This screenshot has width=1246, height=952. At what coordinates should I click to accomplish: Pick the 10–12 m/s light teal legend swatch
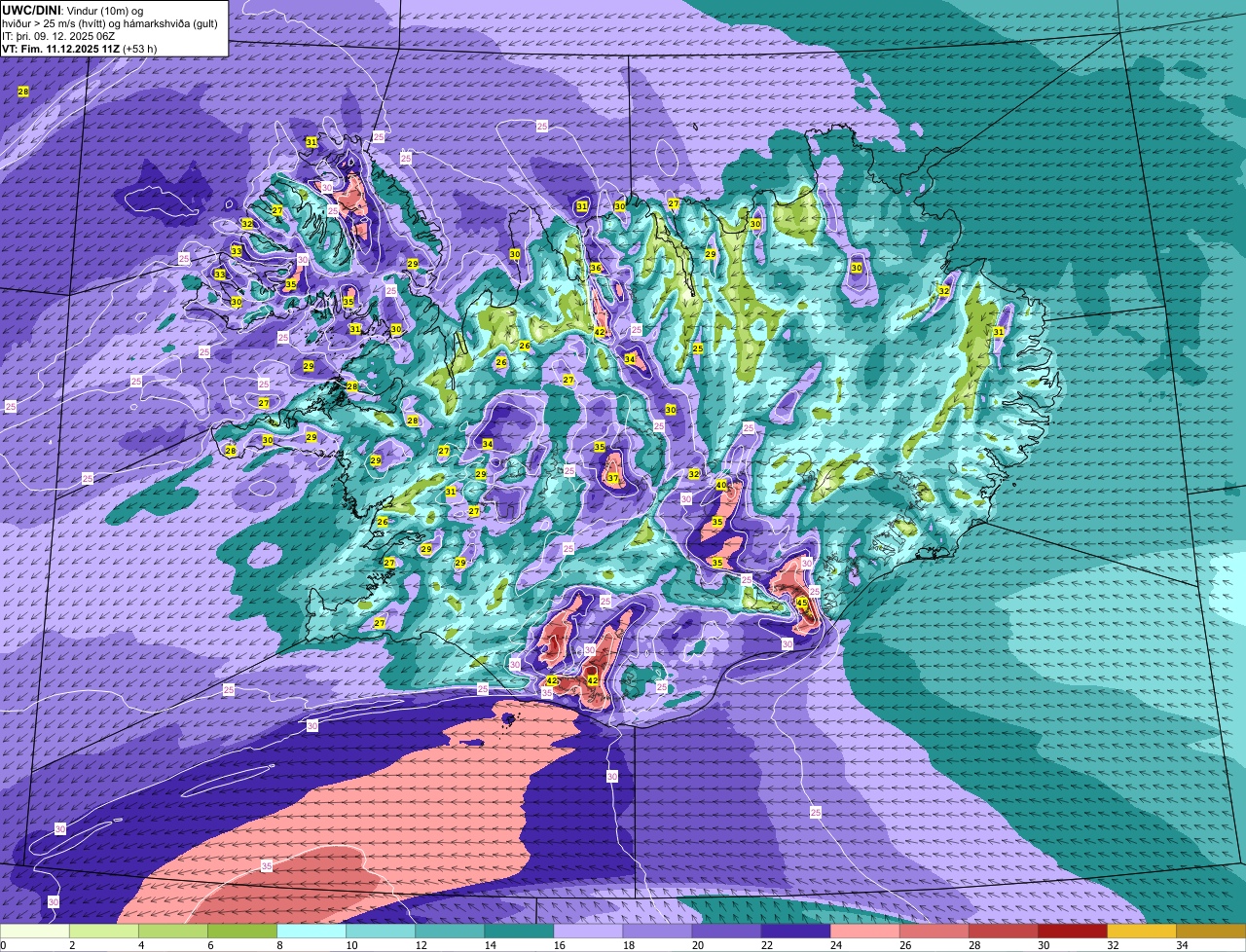(x=381, y=932)
